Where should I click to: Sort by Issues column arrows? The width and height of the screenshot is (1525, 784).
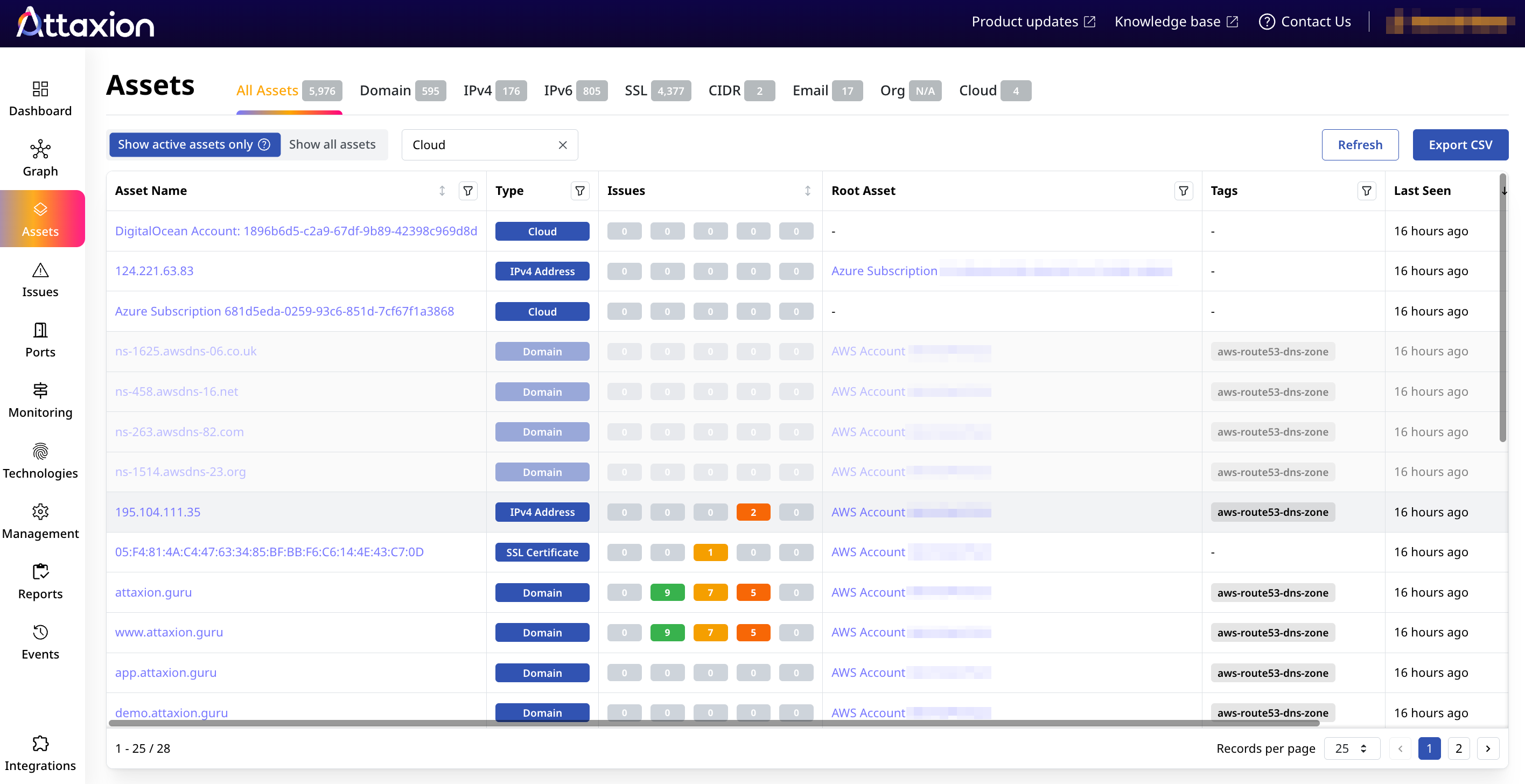click(808, 191)
